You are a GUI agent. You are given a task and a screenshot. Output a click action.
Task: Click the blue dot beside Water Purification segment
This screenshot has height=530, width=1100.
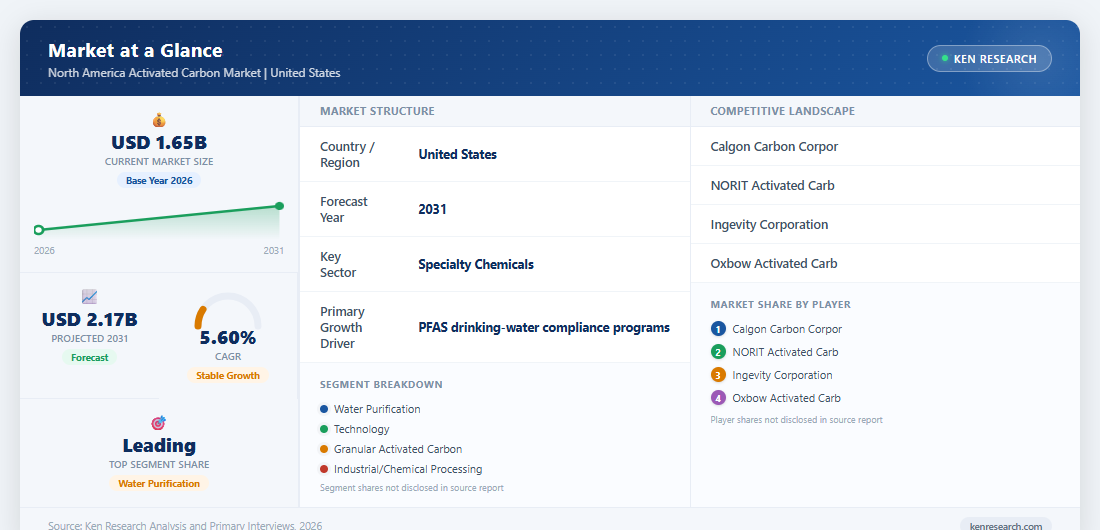click(323, 409)
